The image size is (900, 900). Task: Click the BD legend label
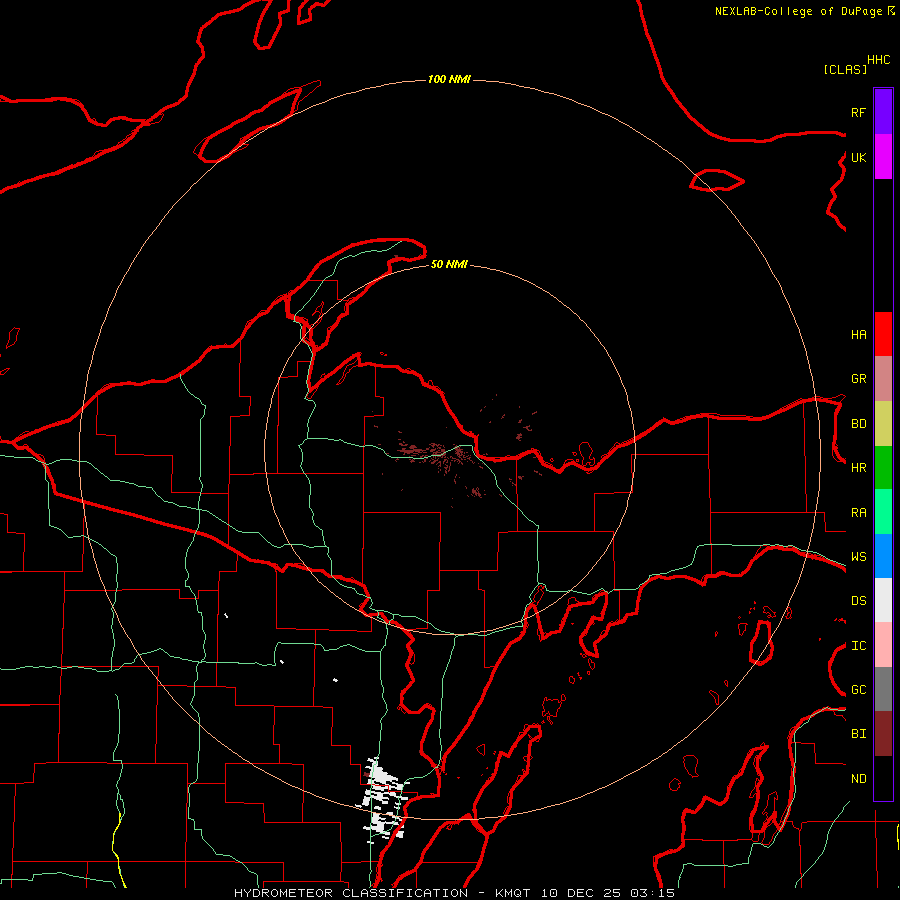pyautogui.click(x=858, y=424)
